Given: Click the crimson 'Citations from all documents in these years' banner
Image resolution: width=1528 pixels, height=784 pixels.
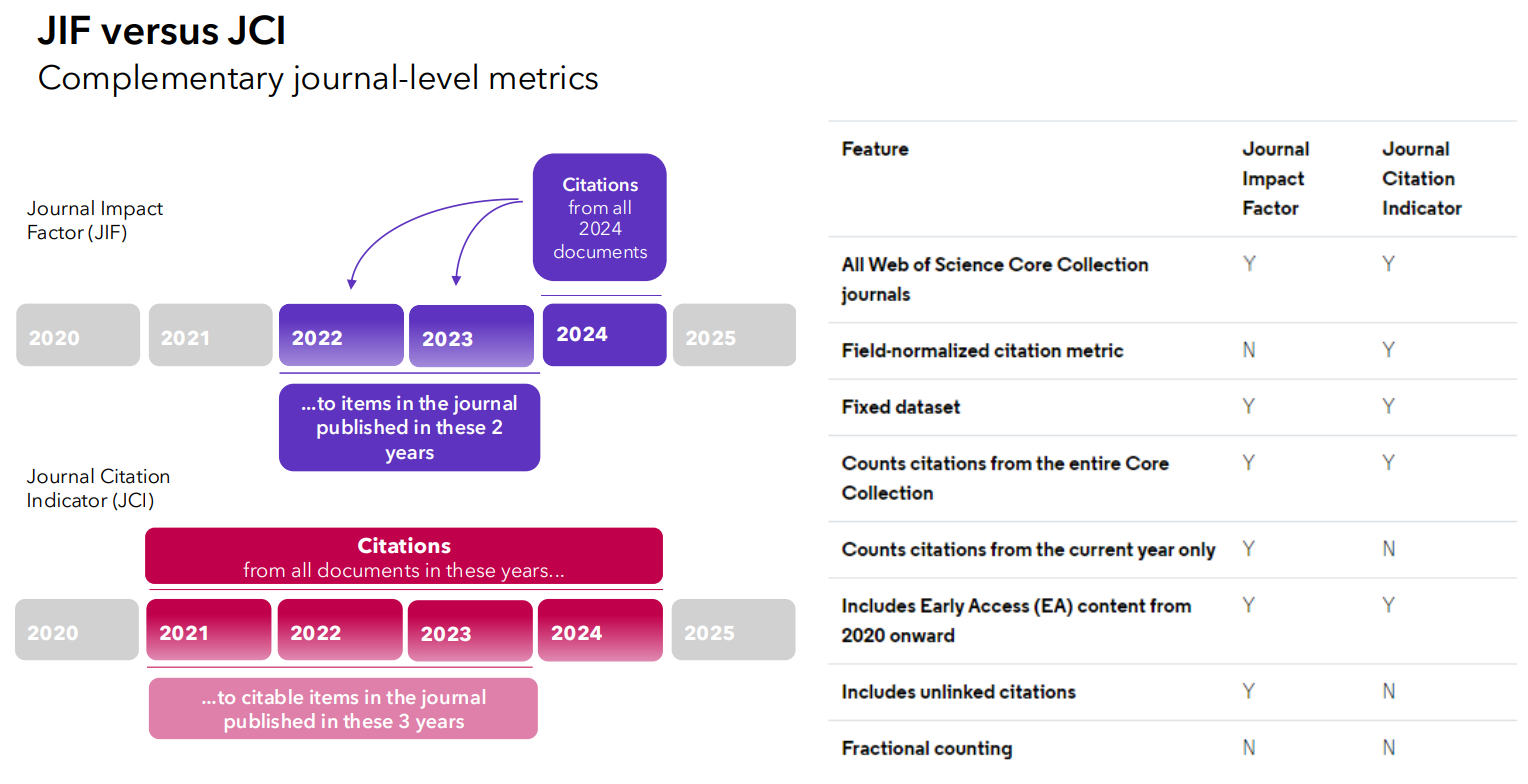Looking at the screenshot, I should [404, 556].
